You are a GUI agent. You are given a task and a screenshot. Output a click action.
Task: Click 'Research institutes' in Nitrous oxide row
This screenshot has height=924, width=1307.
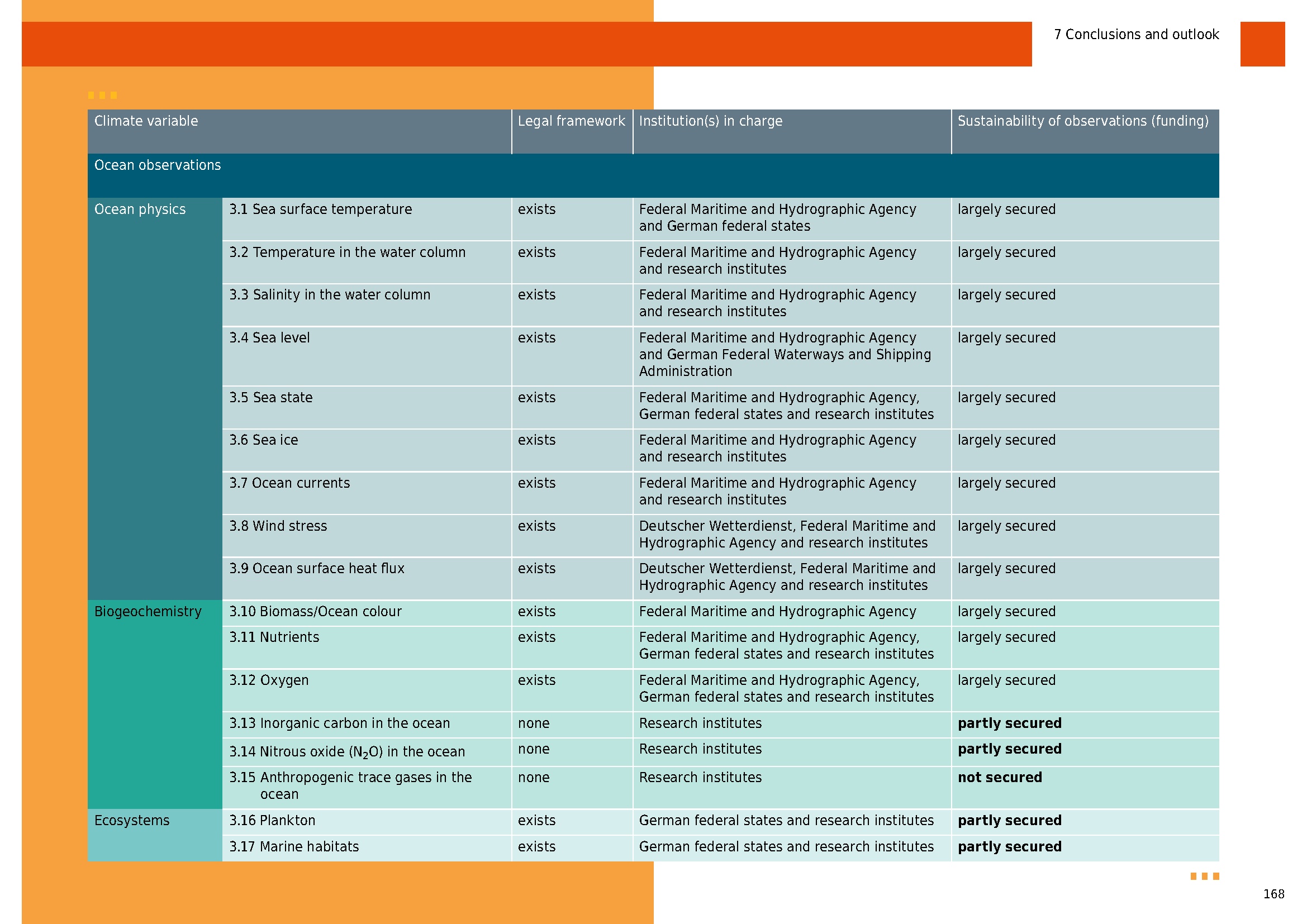[700, 749]
